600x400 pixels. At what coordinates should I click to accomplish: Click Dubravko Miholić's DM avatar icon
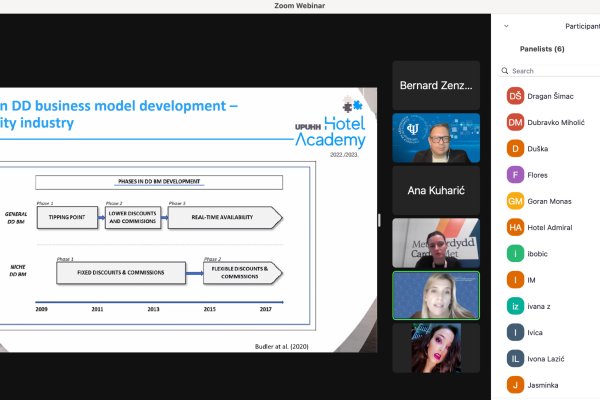(x=516, y=123)
